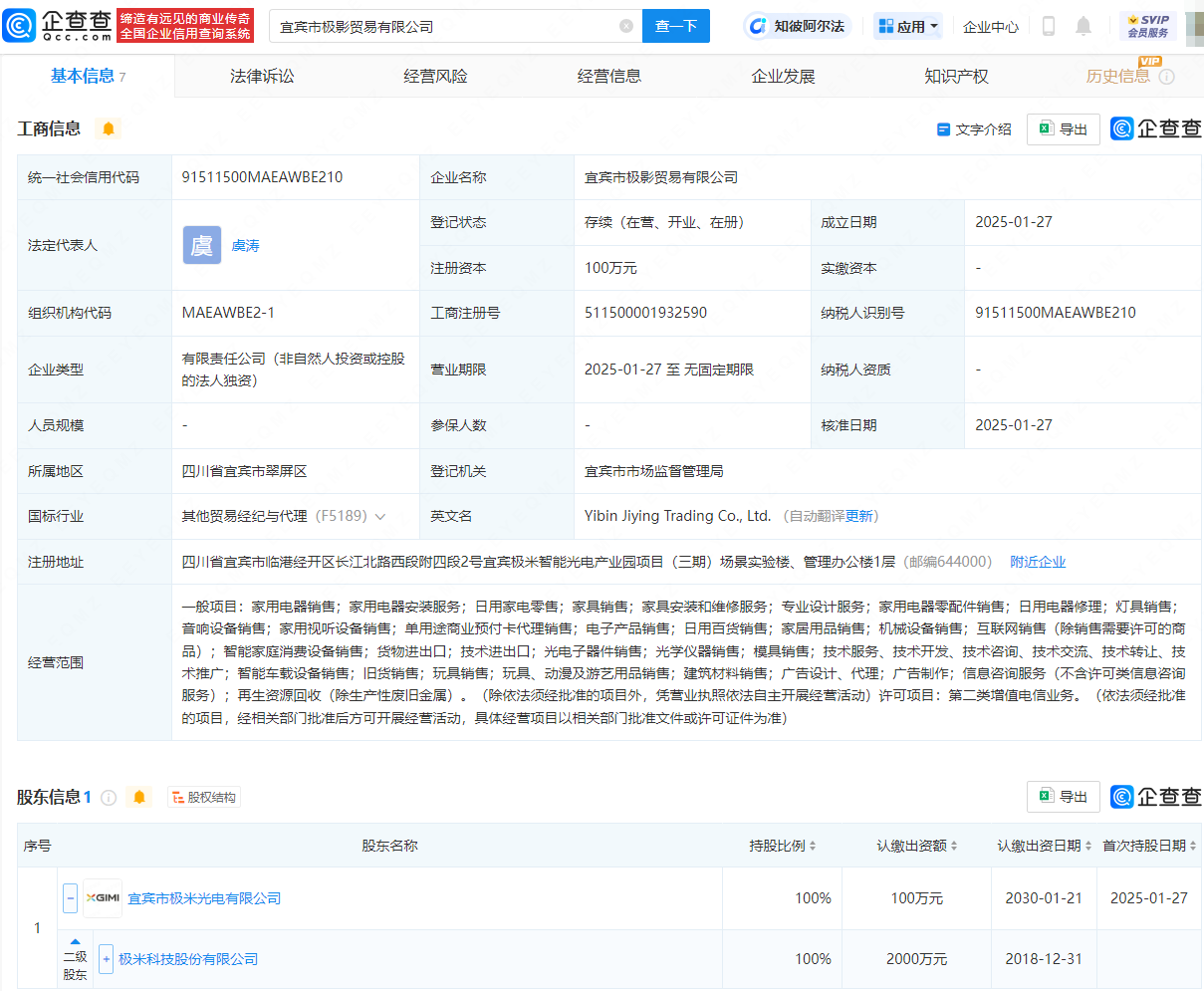The width and height of the screenshot is (1204, 991).
Task: Expand 极米科技股份有限公司 second-level shareholder row
Action: (106, 958)
